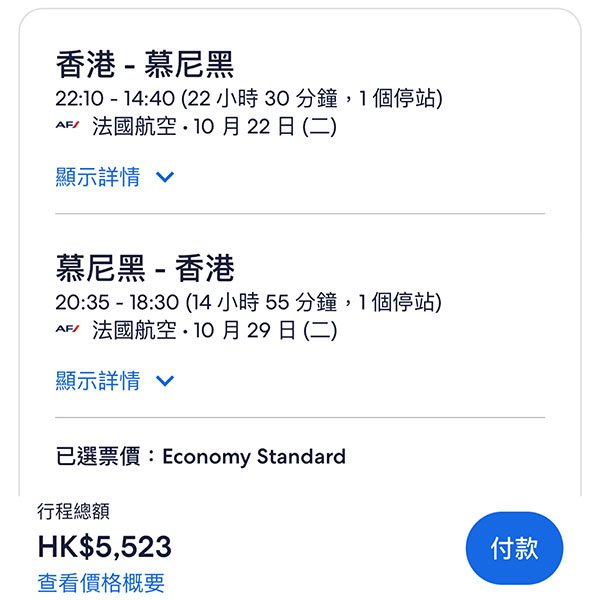This screenshot has width=600, height=600.
Task: Expand the chevron under 香港 - 慕尼黑
Action: [x=165, y=178]
